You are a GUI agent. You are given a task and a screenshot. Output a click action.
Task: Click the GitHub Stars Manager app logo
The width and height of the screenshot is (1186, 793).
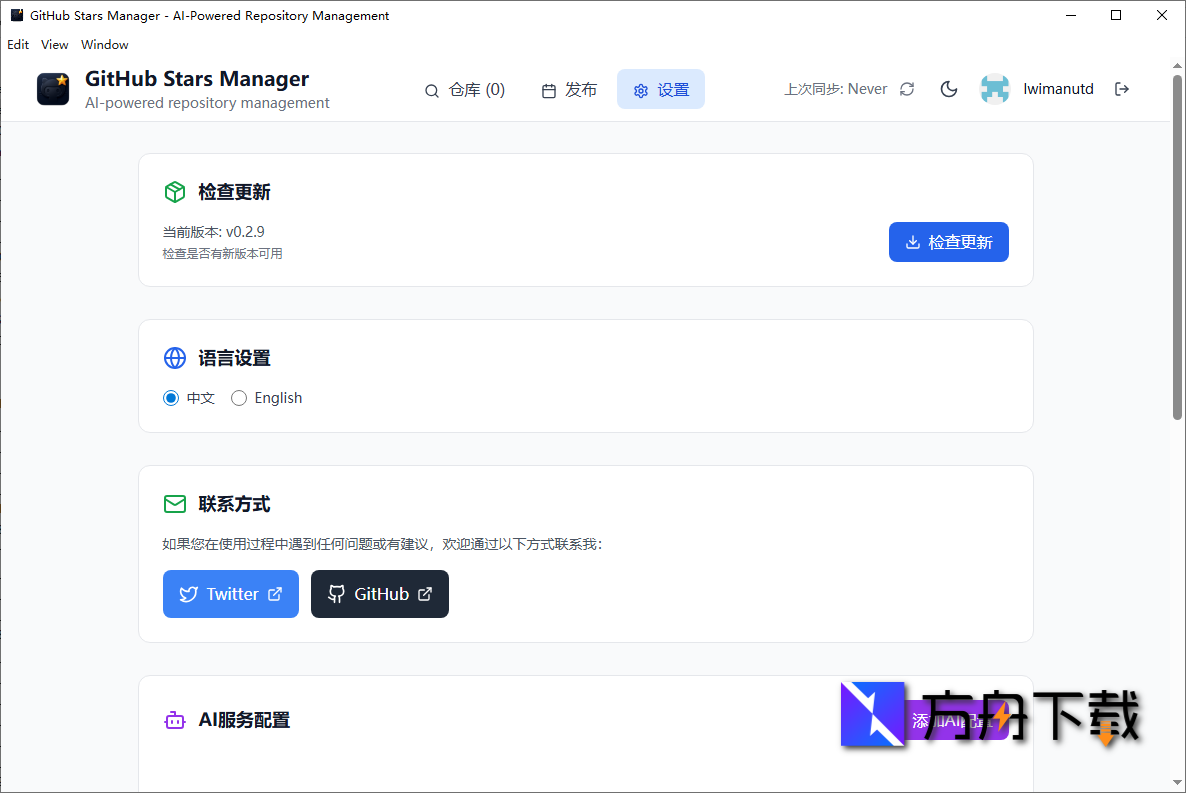[52, 89]
